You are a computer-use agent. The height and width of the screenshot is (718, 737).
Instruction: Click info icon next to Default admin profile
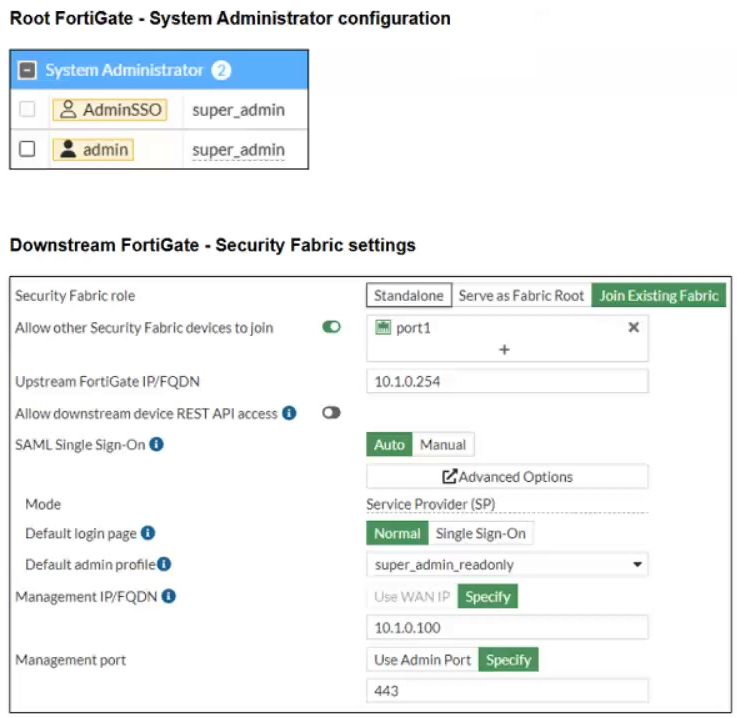pos(164,564)
